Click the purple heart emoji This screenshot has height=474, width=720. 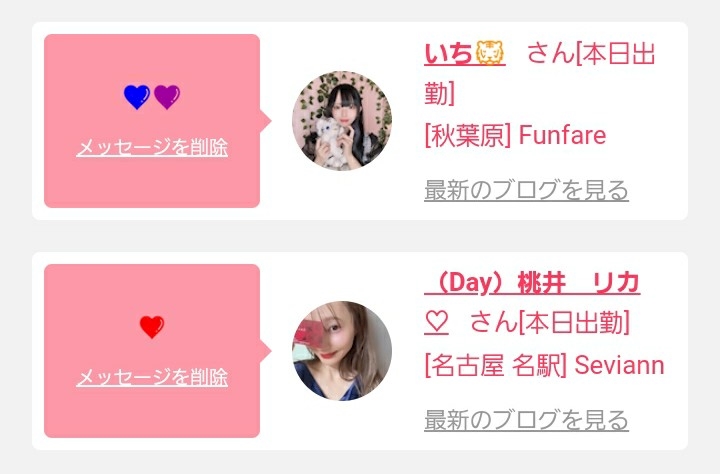(x=167, y=97)
